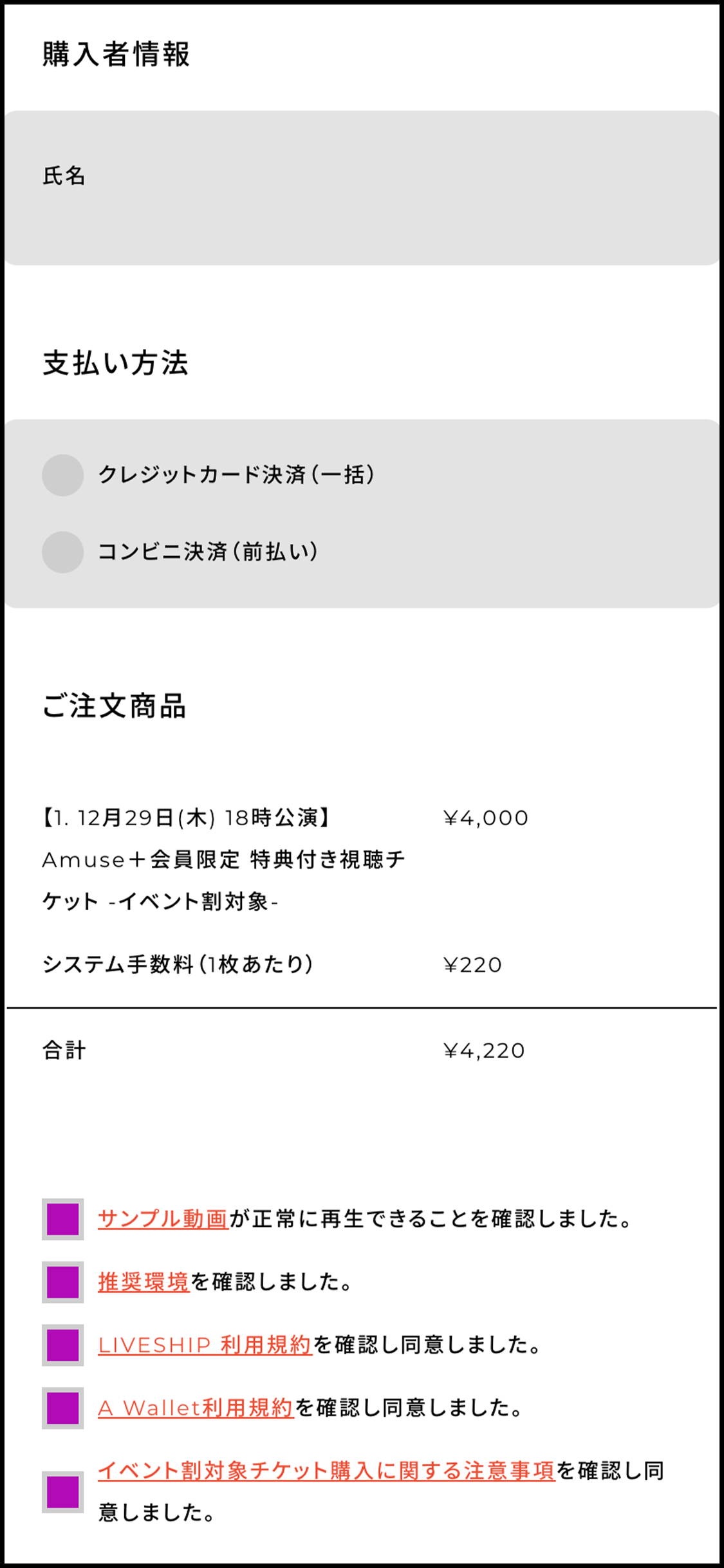Toggle the LIVESHIP 利用規約 agreement checkbox
This screenshot has height=1568, width=724.
[63, 1345]
